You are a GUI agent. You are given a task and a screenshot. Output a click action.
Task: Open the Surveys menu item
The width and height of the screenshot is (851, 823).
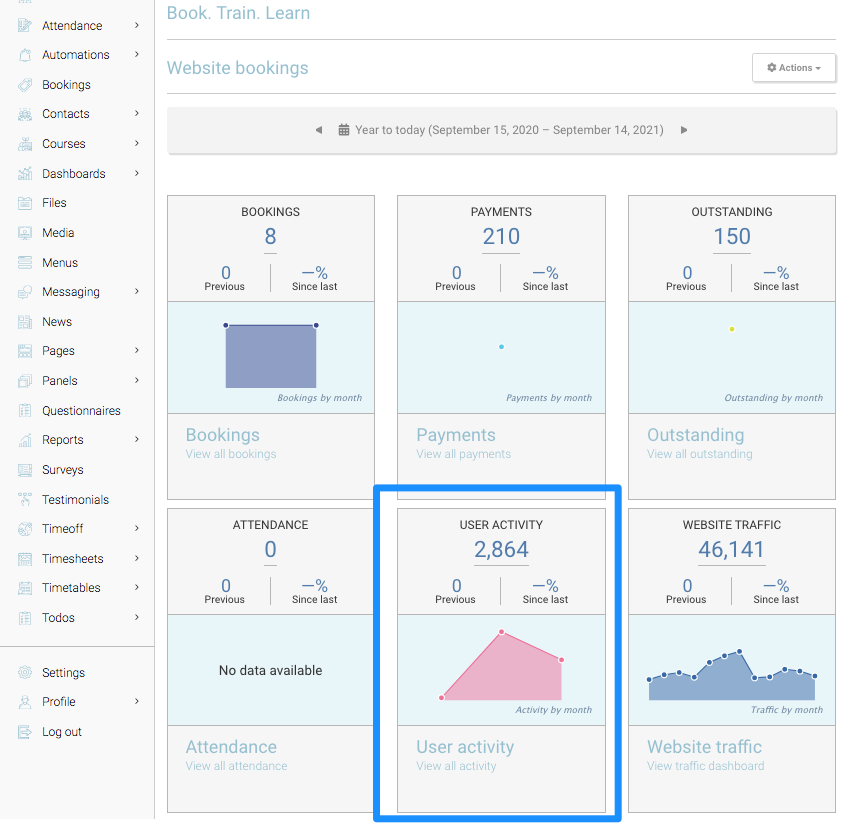[x=62, y=470]
